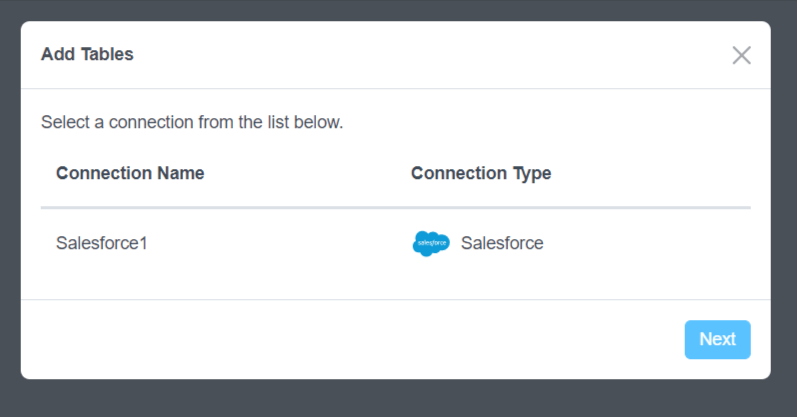
Task: Click the thick divider under column headers
Action: pos(395,208)
